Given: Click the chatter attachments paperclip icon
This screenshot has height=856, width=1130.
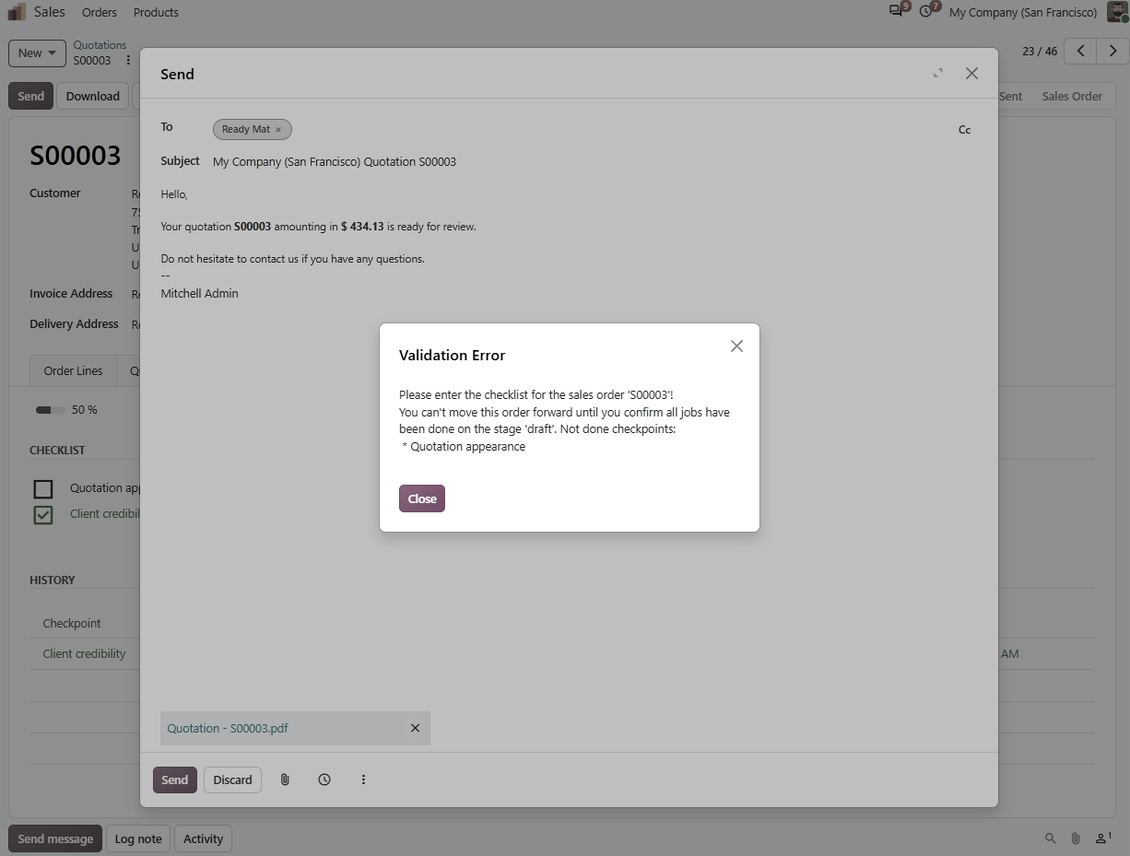Looking at the screenshot, I should [x=1075, y=838].
